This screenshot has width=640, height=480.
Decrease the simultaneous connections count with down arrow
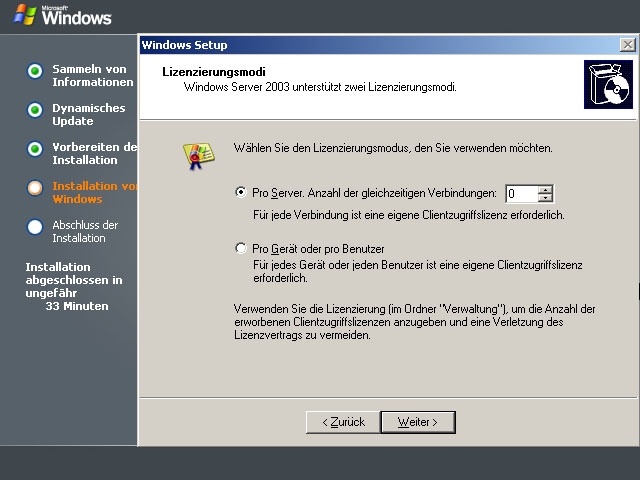click(x=545, y=198)
